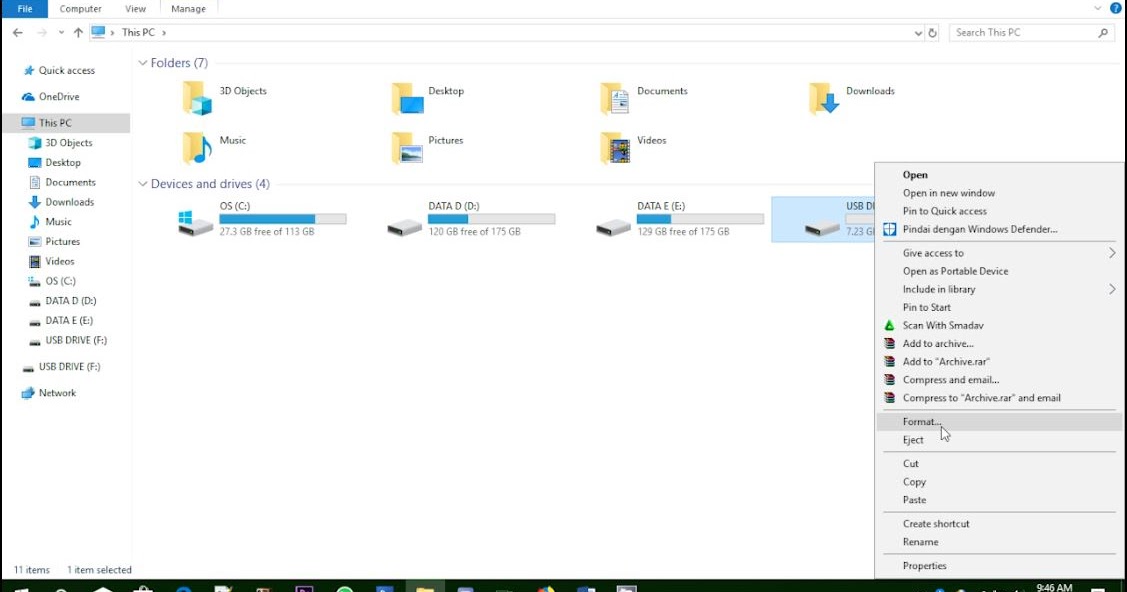Select the Network item in the sidebar

(x=57, y=392)
